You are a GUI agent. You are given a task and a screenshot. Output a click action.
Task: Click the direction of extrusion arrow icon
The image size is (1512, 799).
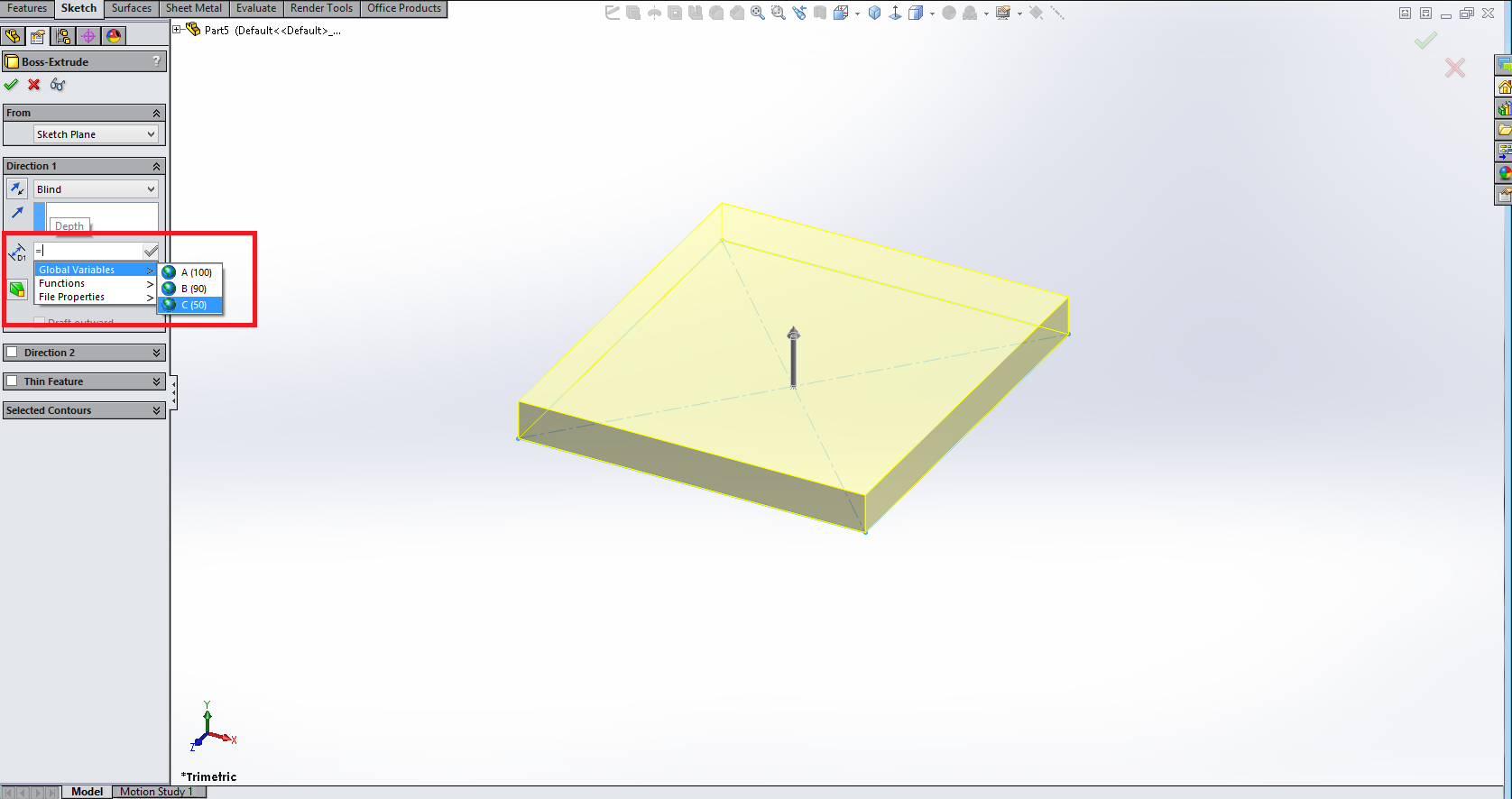[x=17, y=213]
